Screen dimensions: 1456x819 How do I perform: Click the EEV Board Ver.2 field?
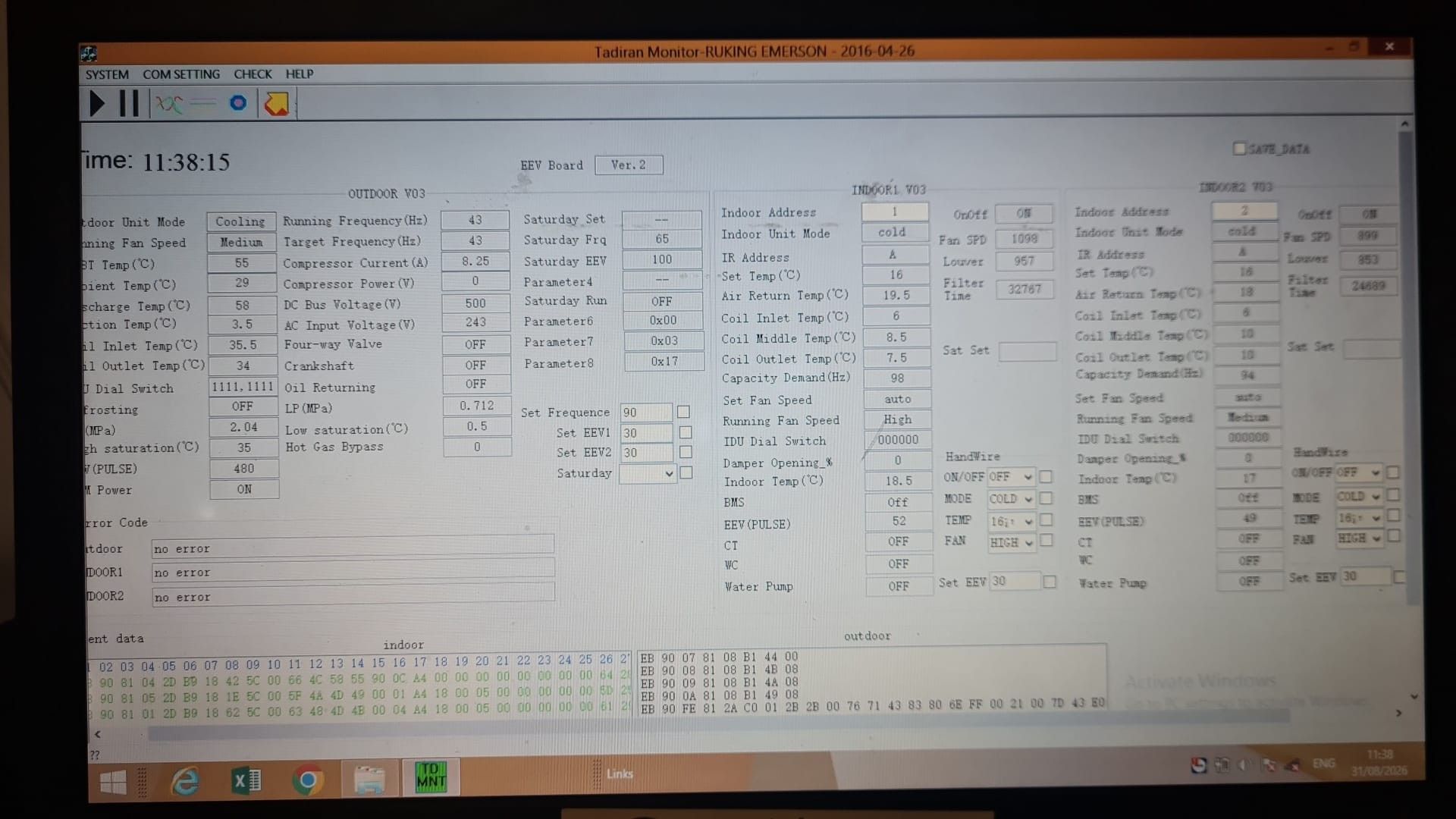629,165
